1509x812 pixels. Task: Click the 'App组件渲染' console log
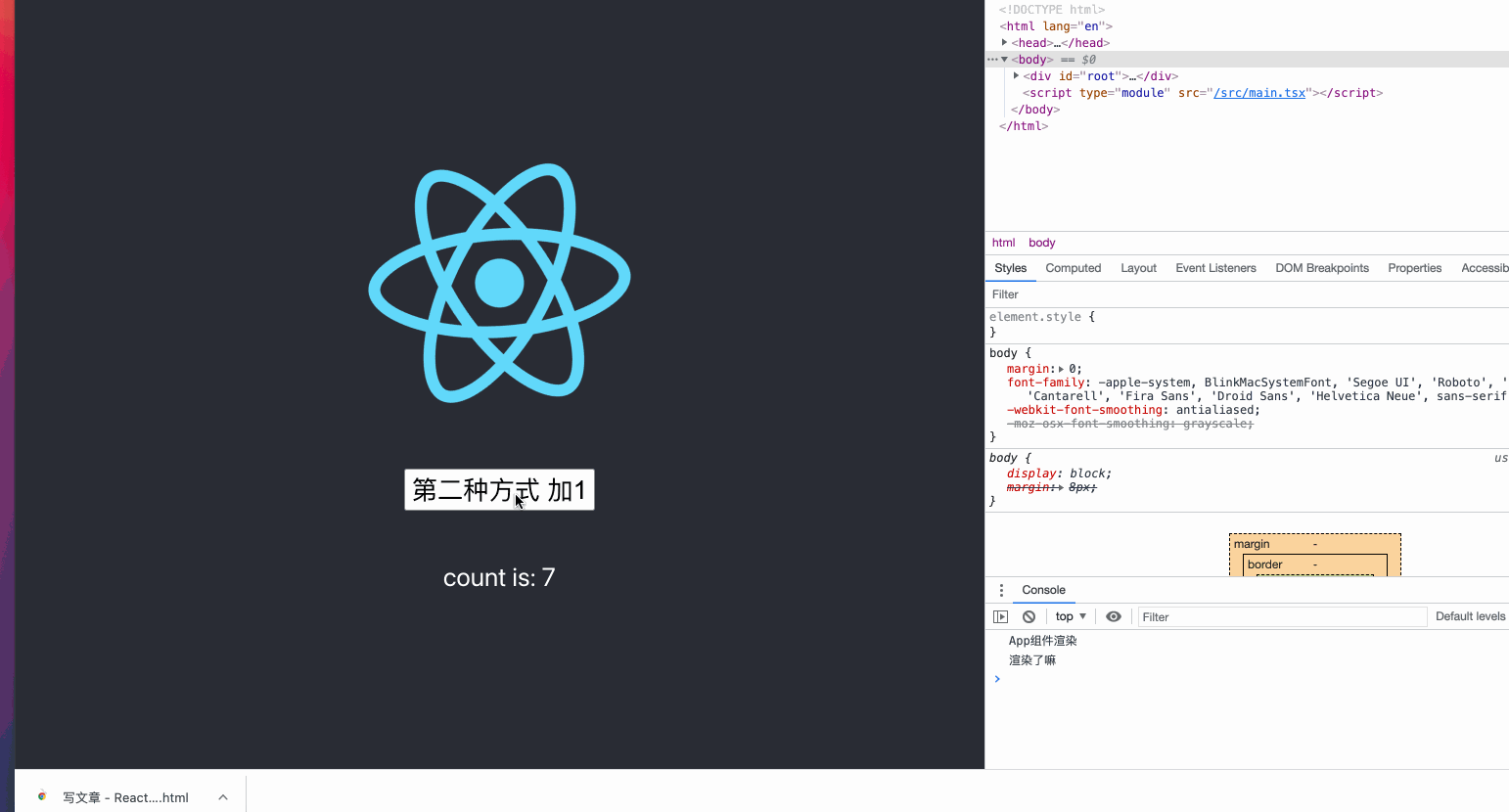pos(1043,641)
